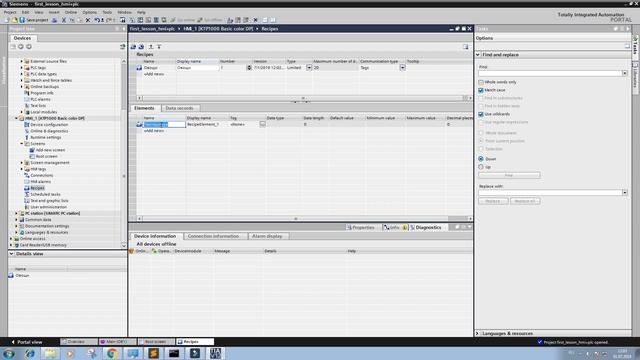Image resolution: width=640 pixels, height=360 pixels.
Task: Click the Replace with input field
Action: pyautogui.click(x=550, y=193)
